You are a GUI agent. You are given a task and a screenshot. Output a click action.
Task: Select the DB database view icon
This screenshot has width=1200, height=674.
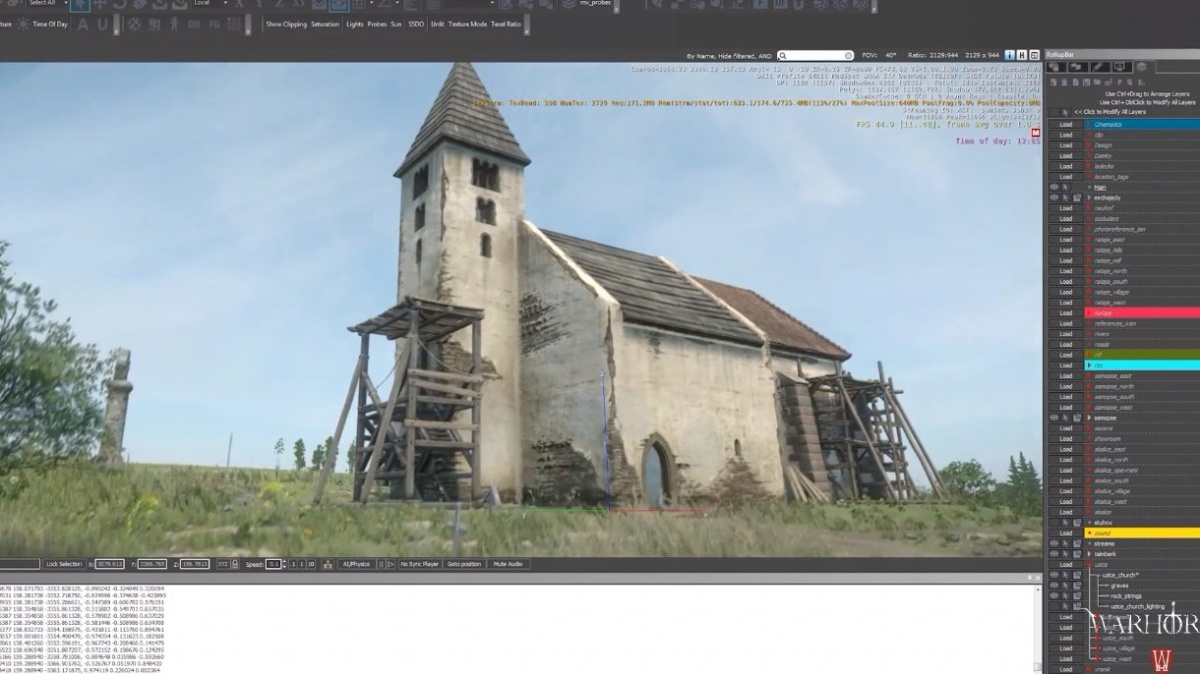coord(195,24)
